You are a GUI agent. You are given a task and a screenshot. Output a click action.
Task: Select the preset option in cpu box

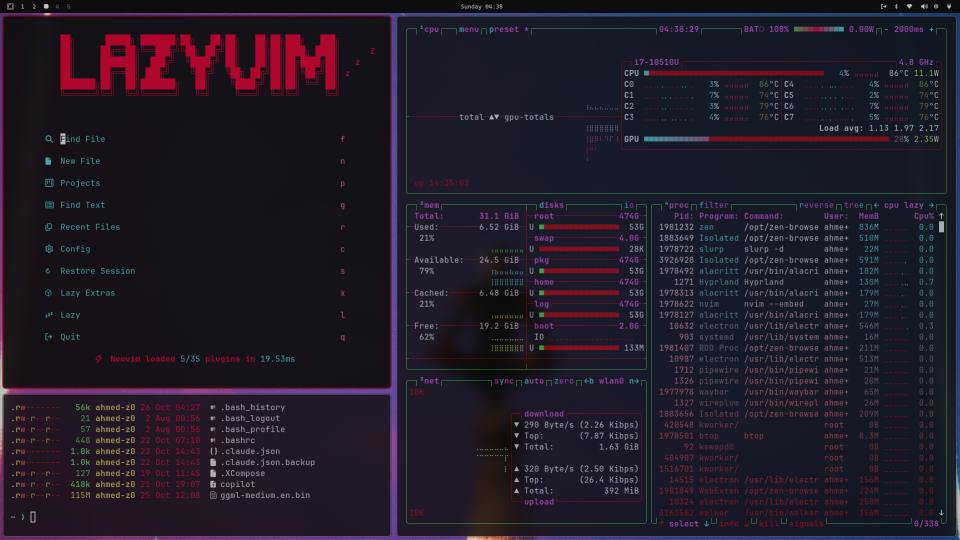click(505, 30)
